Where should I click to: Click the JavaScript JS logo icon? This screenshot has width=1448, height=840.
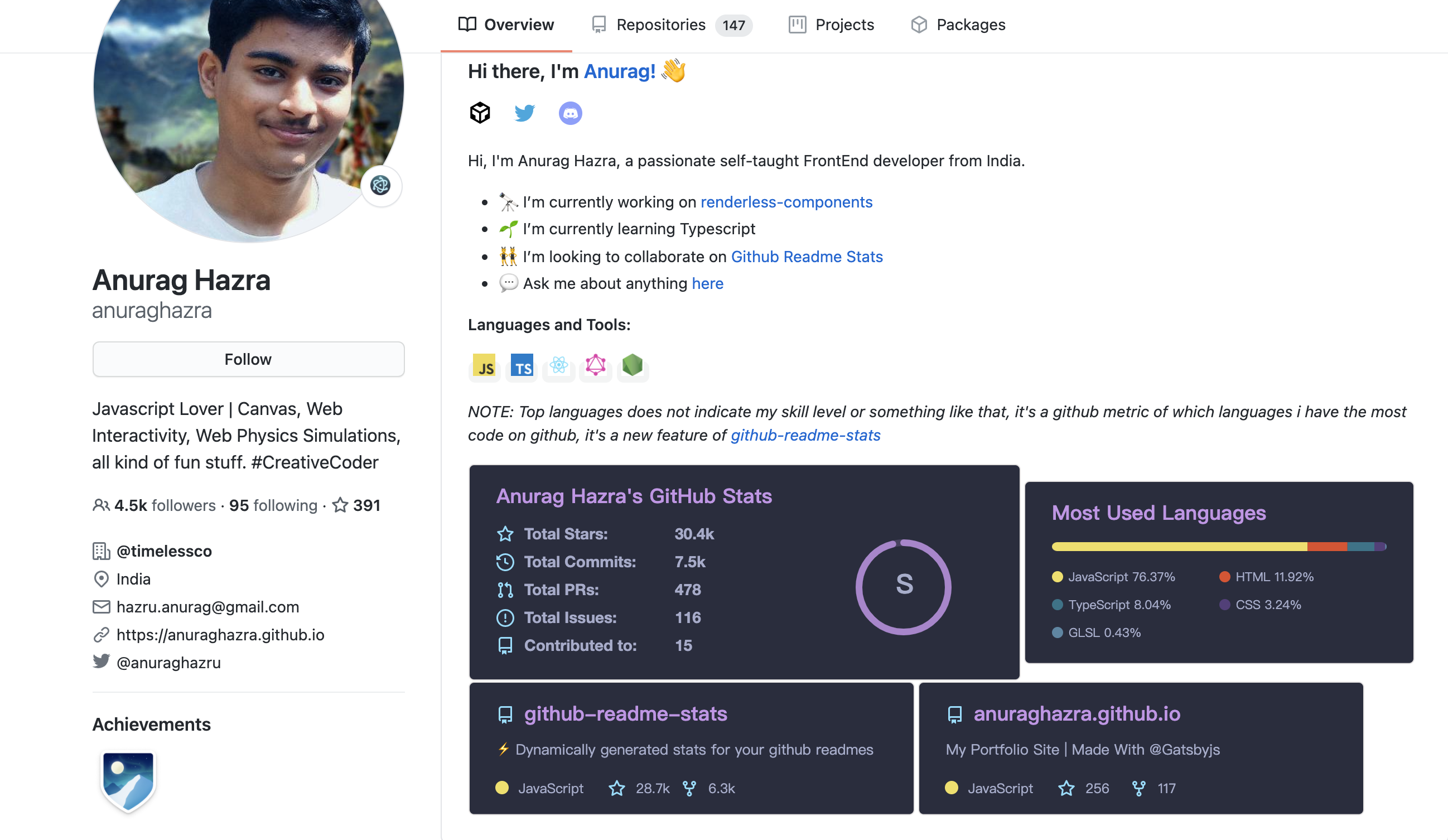483,366
